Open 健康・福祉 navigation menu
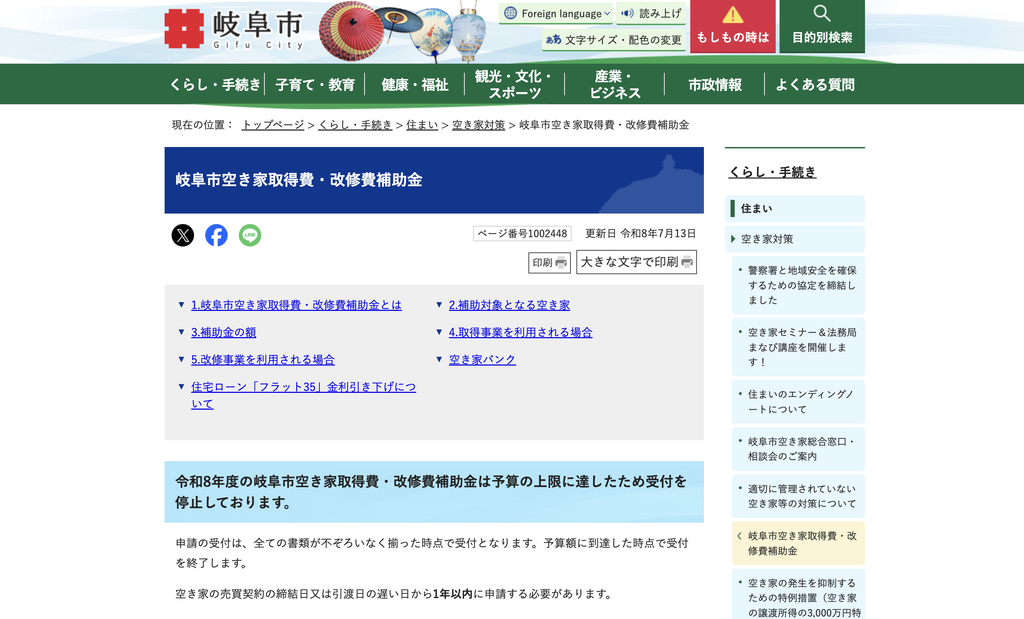The width and height of the screenshot is (1024, 619). click(415, 84)
